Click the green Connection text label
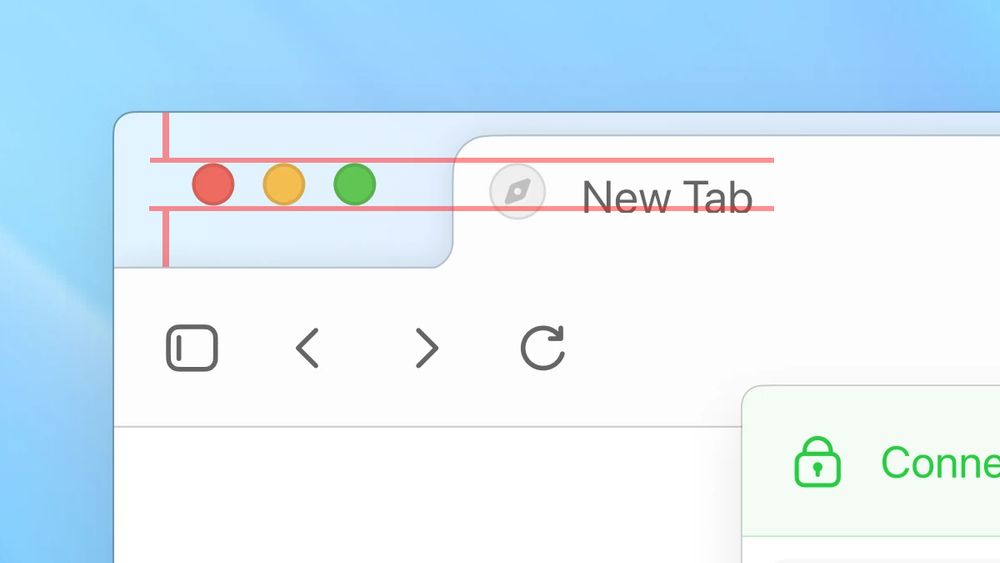Image resolution: width=1000 pixels, height=563 pixels. pos(940,462)
